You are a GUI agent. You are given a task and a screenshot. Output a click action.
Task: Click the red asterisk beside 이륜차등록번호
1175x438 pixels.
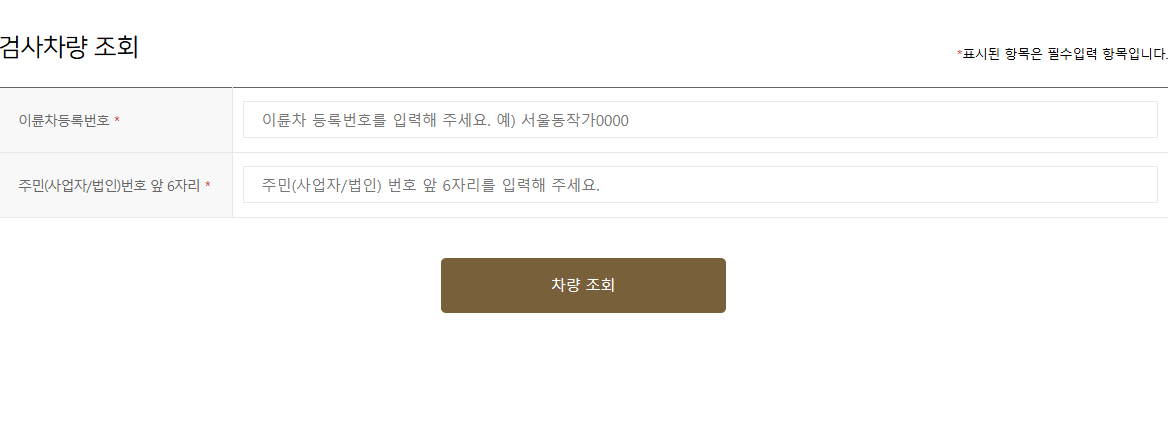coord(118,120)
